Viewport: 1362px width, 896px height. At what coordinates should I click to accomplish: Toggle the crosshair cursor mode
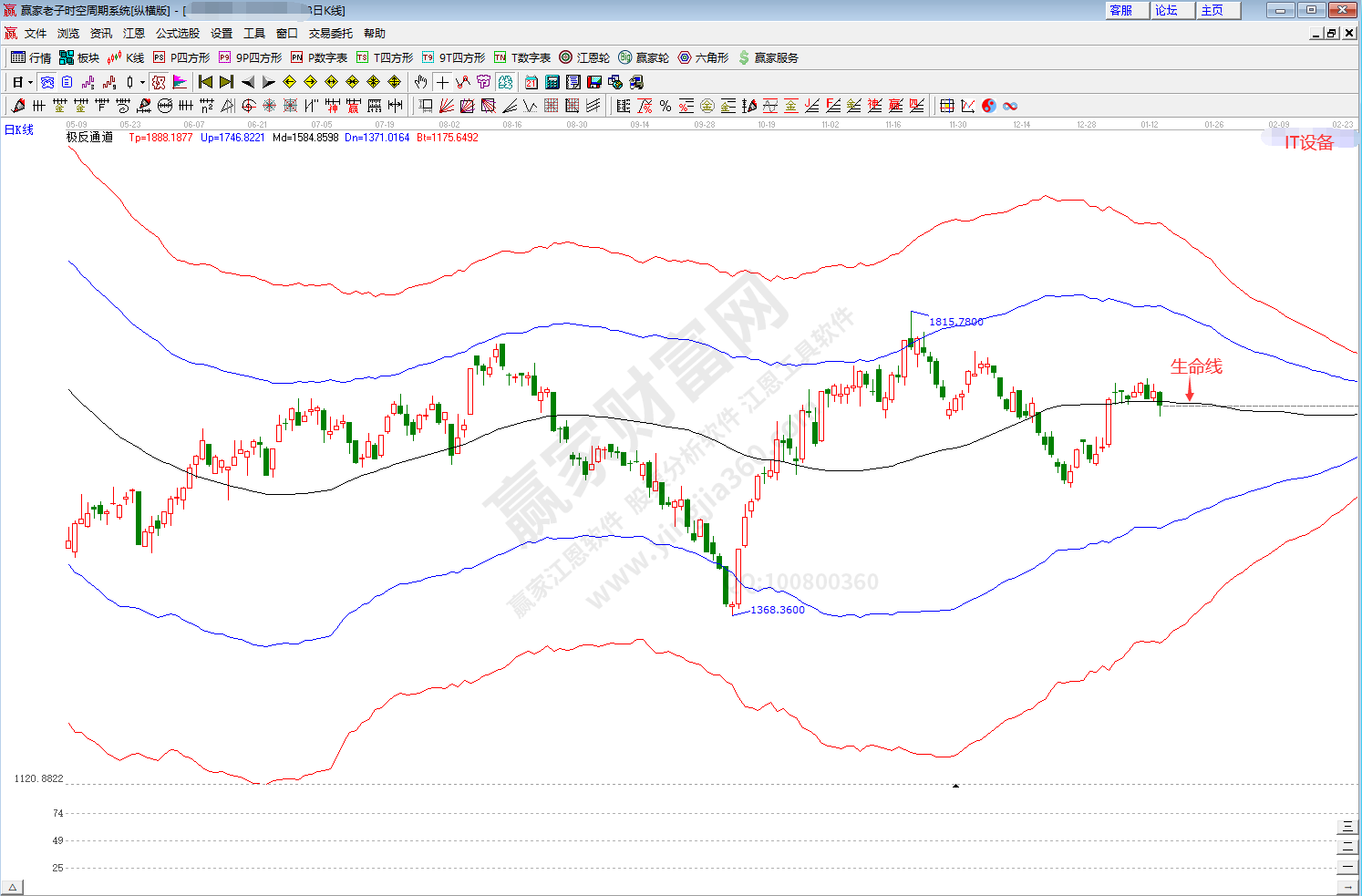coord(442,82)
